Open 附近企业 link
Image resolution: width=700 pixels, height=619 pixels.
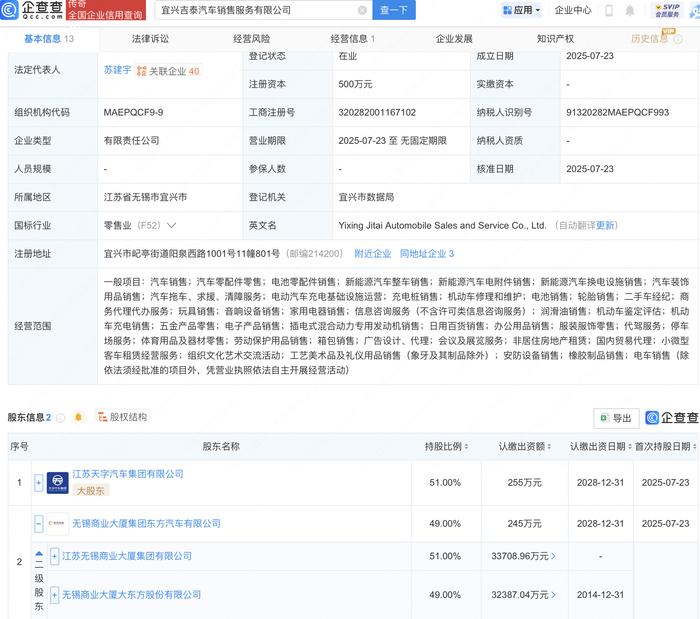point(372,254)
